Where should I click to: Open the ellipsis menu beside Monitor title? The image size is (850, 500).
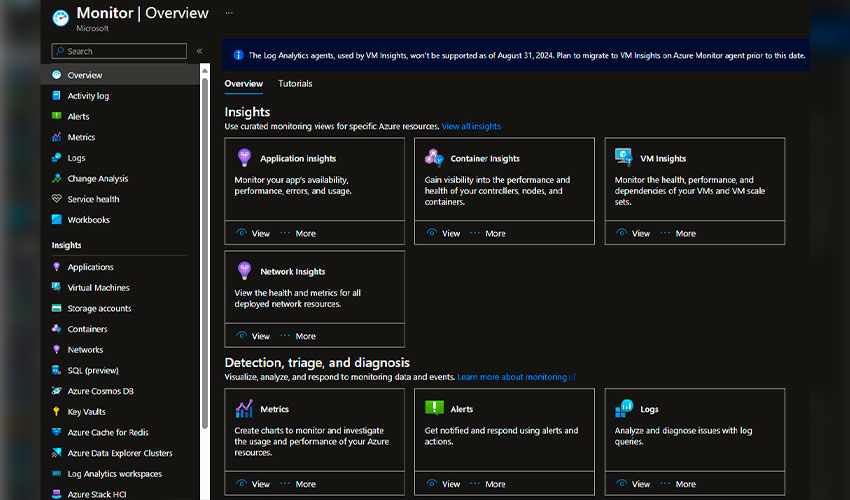coord(229,12)
